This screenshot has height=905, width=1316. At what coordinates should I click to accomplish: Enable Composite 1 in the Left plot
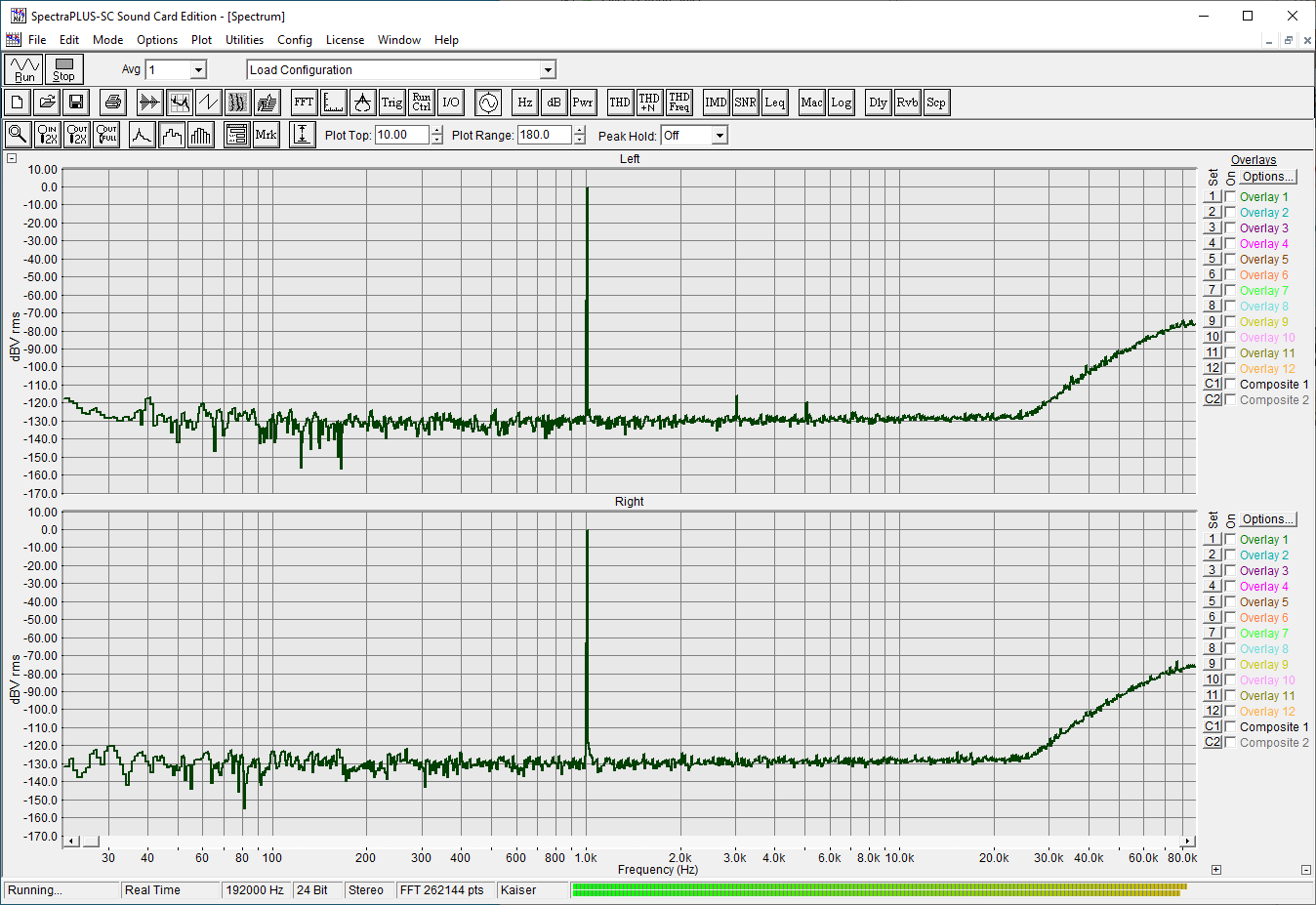click(1230, 384)
